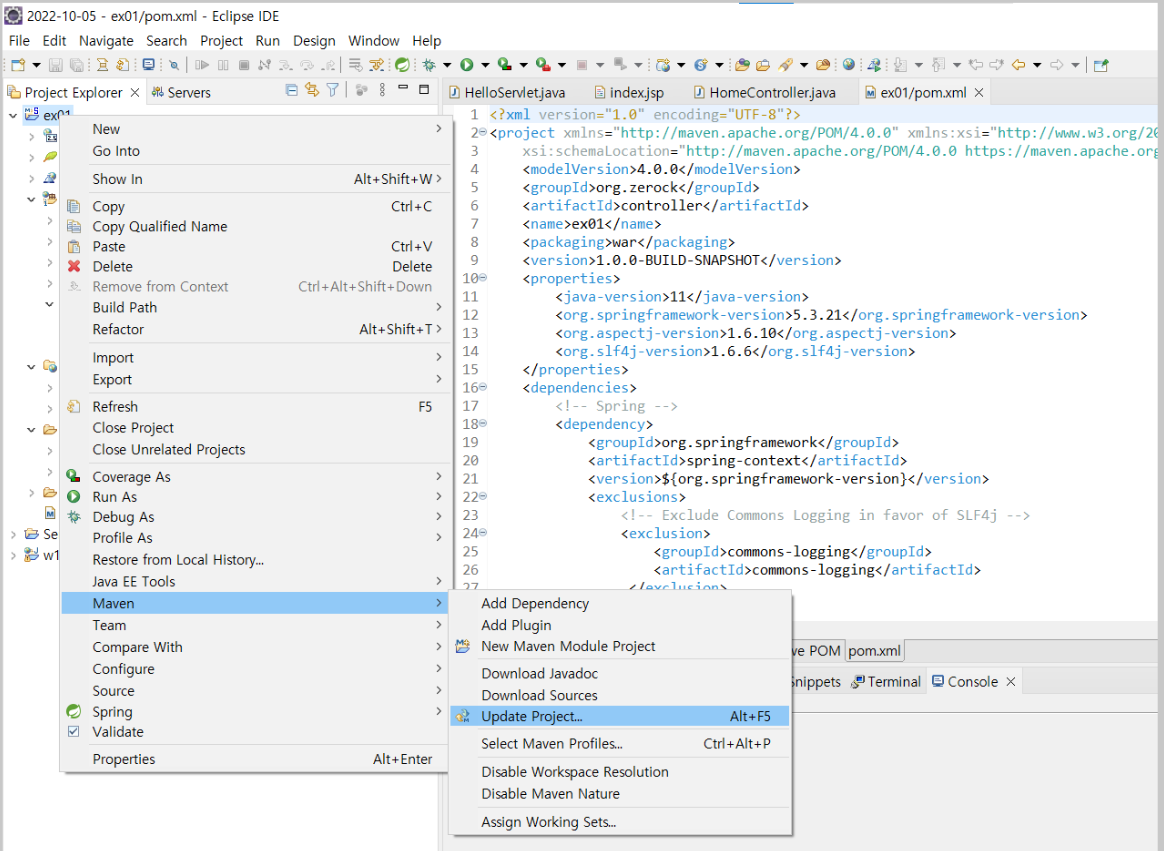Switch to the Servers view tab
Image resolution: width=1164 pixels, height=851 pixels.
pyautogui.click(x=181, y=93)
